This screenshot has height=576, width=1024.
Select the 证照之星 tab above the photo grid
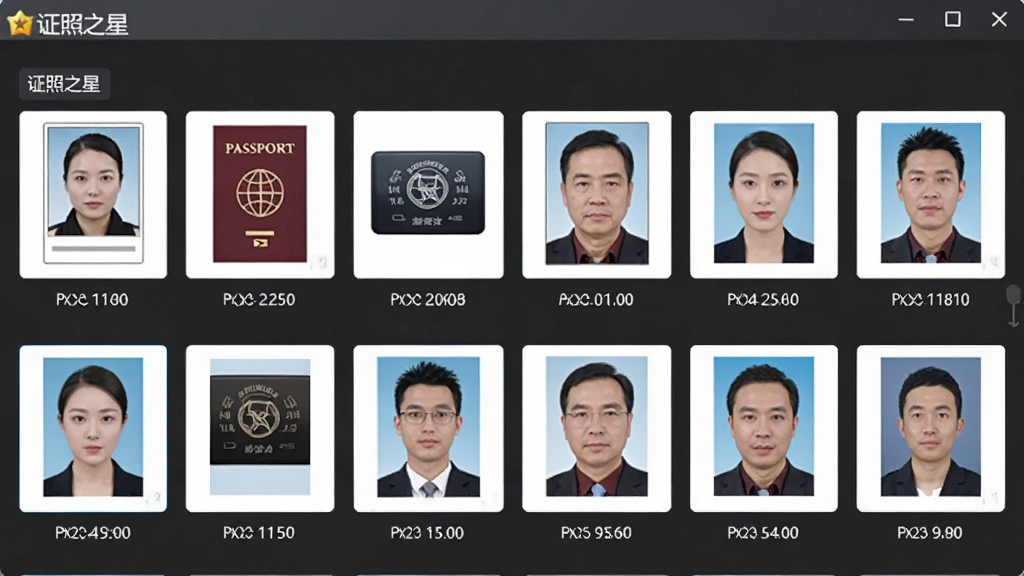(x=64, y=84)
